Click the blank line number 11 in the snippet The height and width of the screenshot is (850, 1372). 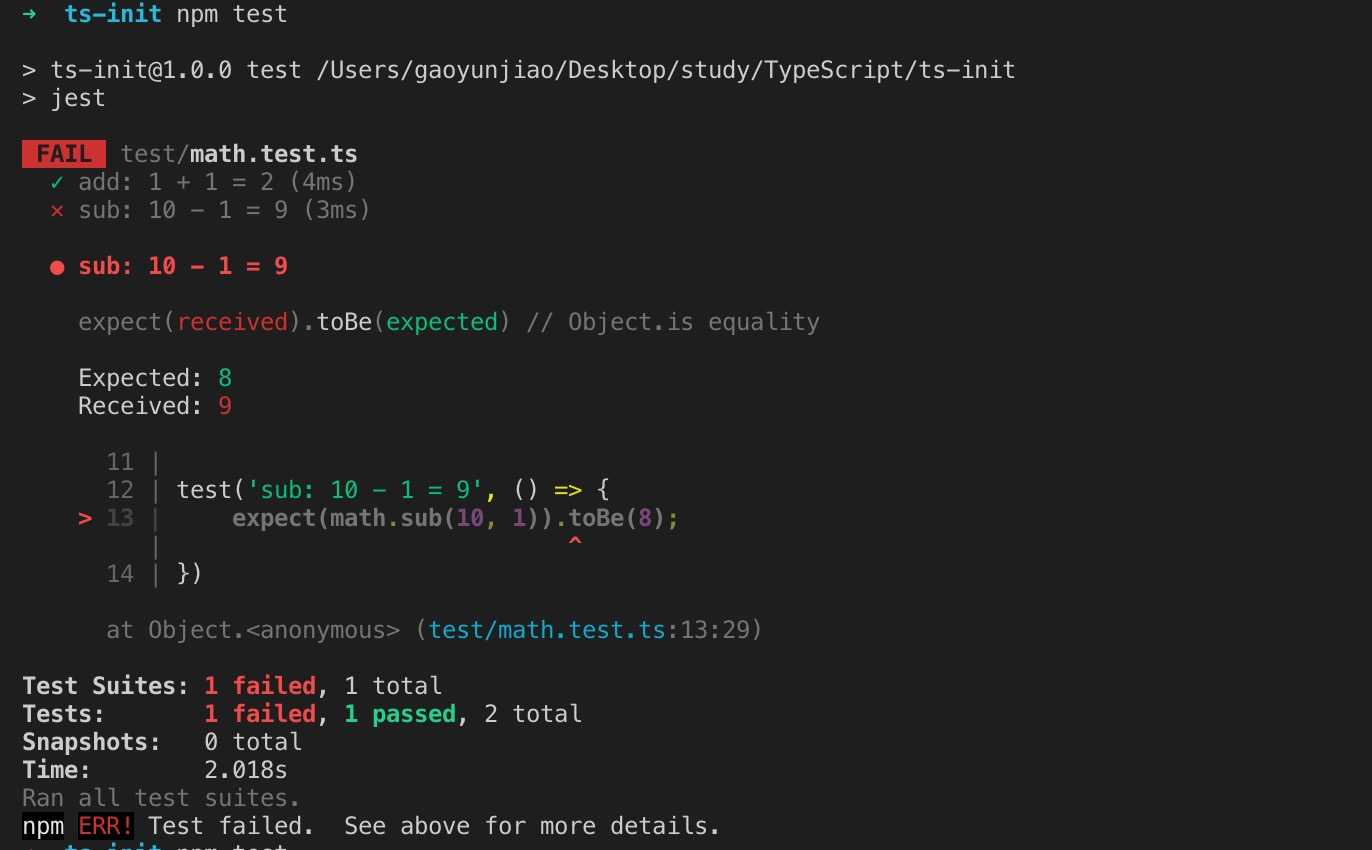pos(120,462)
